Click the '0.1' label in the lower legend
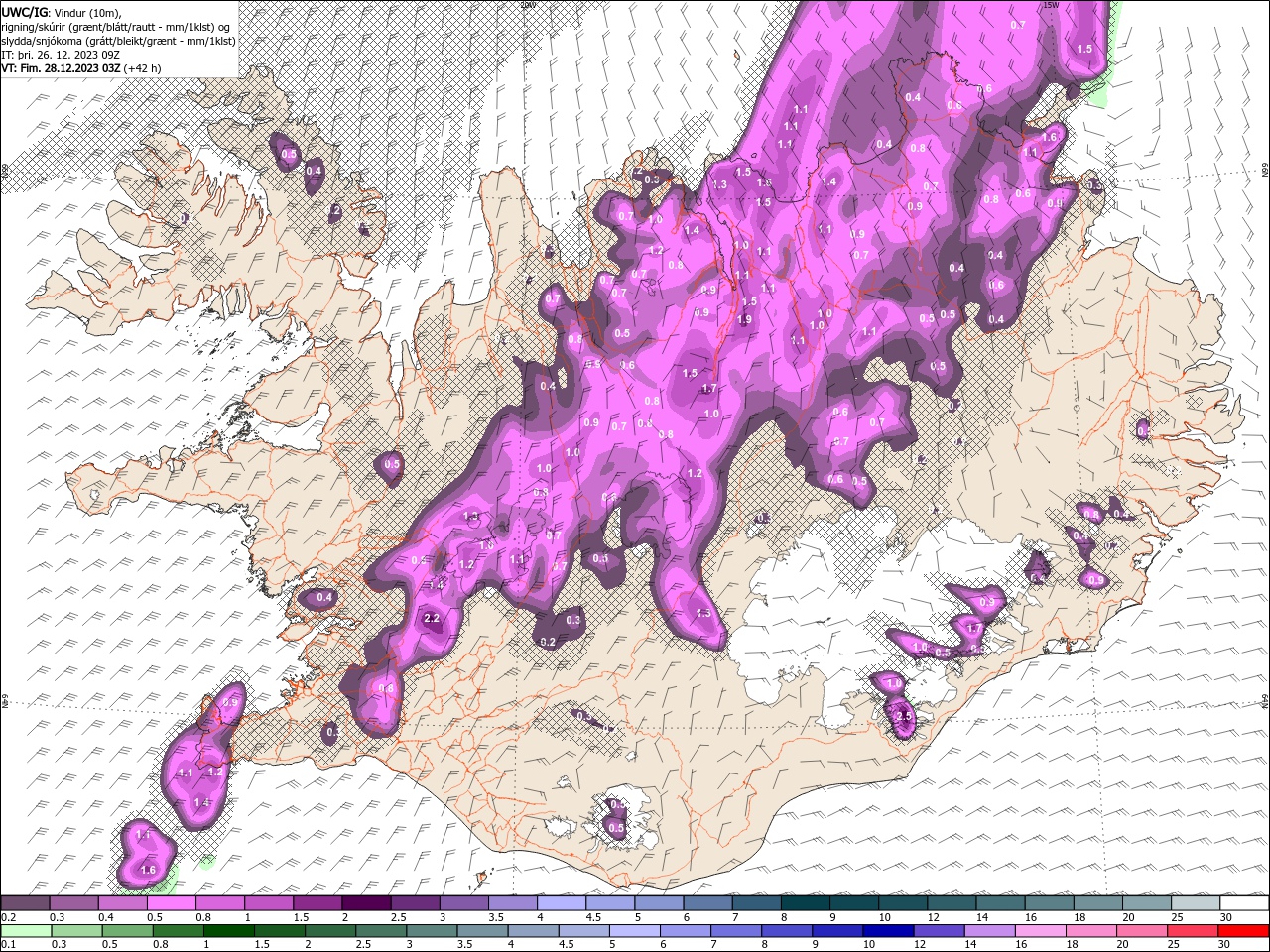The image size is (1270, 952). [x=8, y=944]
